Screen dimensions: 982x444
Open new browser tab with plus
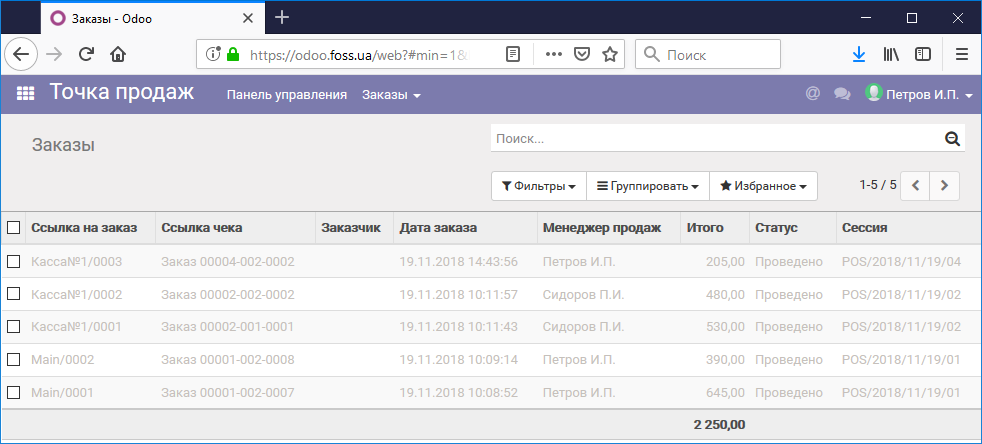click(x=282, y=18)
